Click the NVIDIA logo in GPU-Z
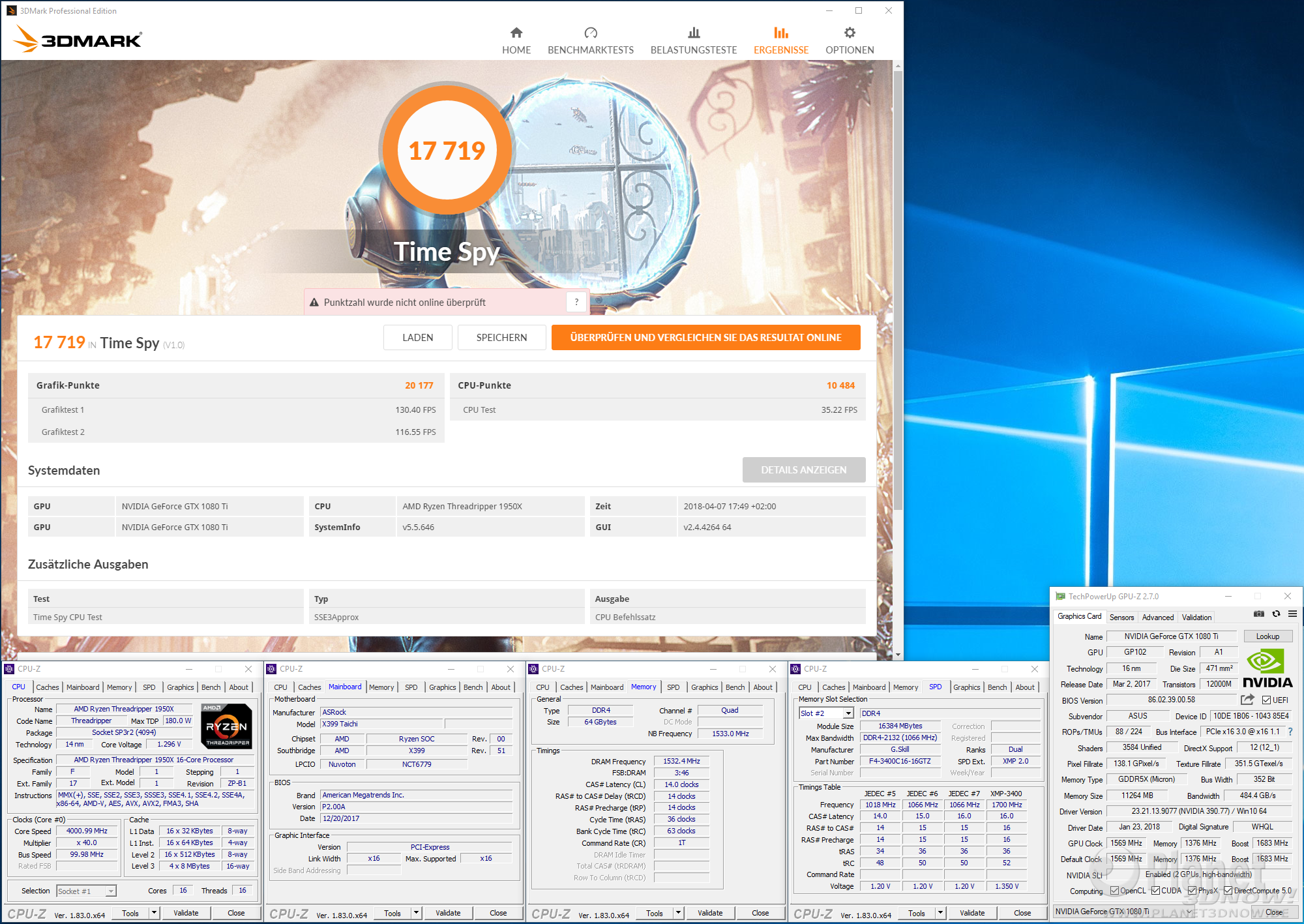This screenshot has height=924, width=1304. [1267, 668]
